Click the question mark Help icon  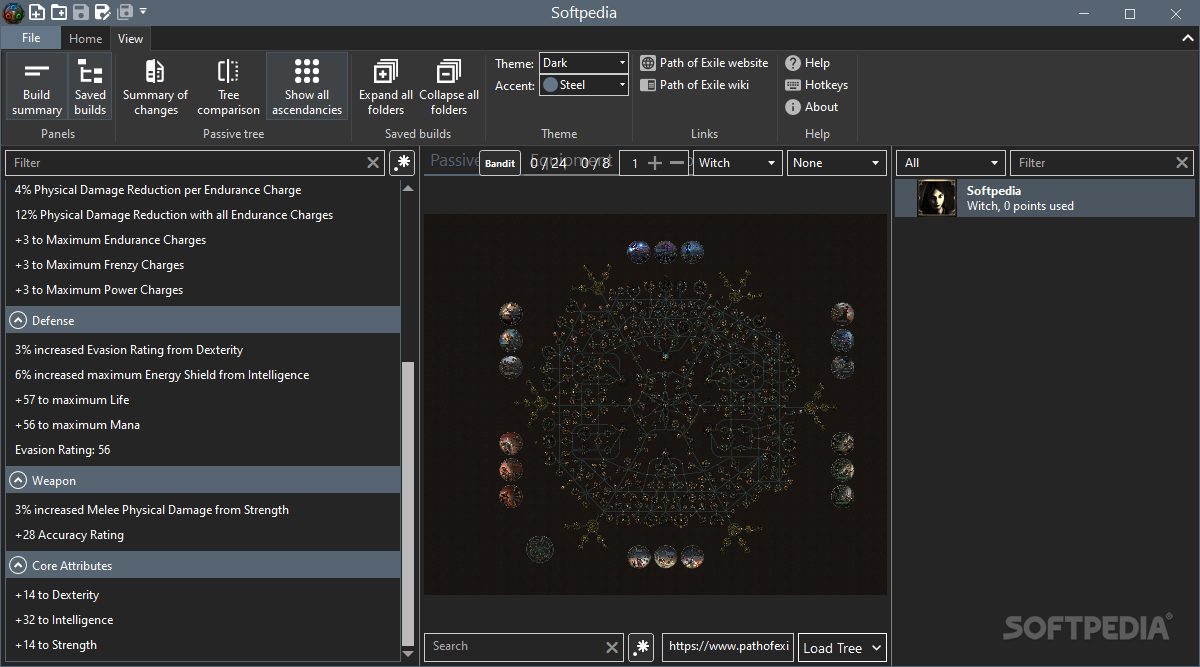click(x=793, y=63)
